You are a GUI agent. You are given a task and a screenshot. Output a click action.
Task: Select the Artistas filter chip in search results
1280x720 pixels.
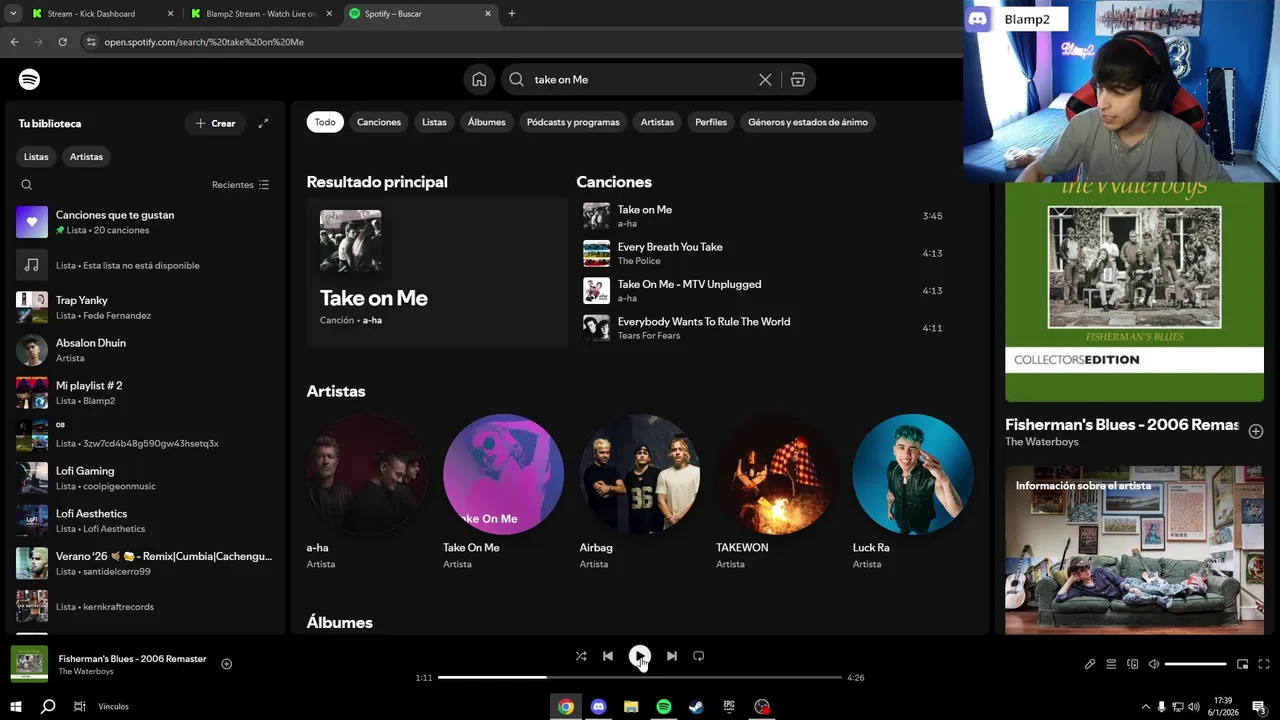[657, 122]
